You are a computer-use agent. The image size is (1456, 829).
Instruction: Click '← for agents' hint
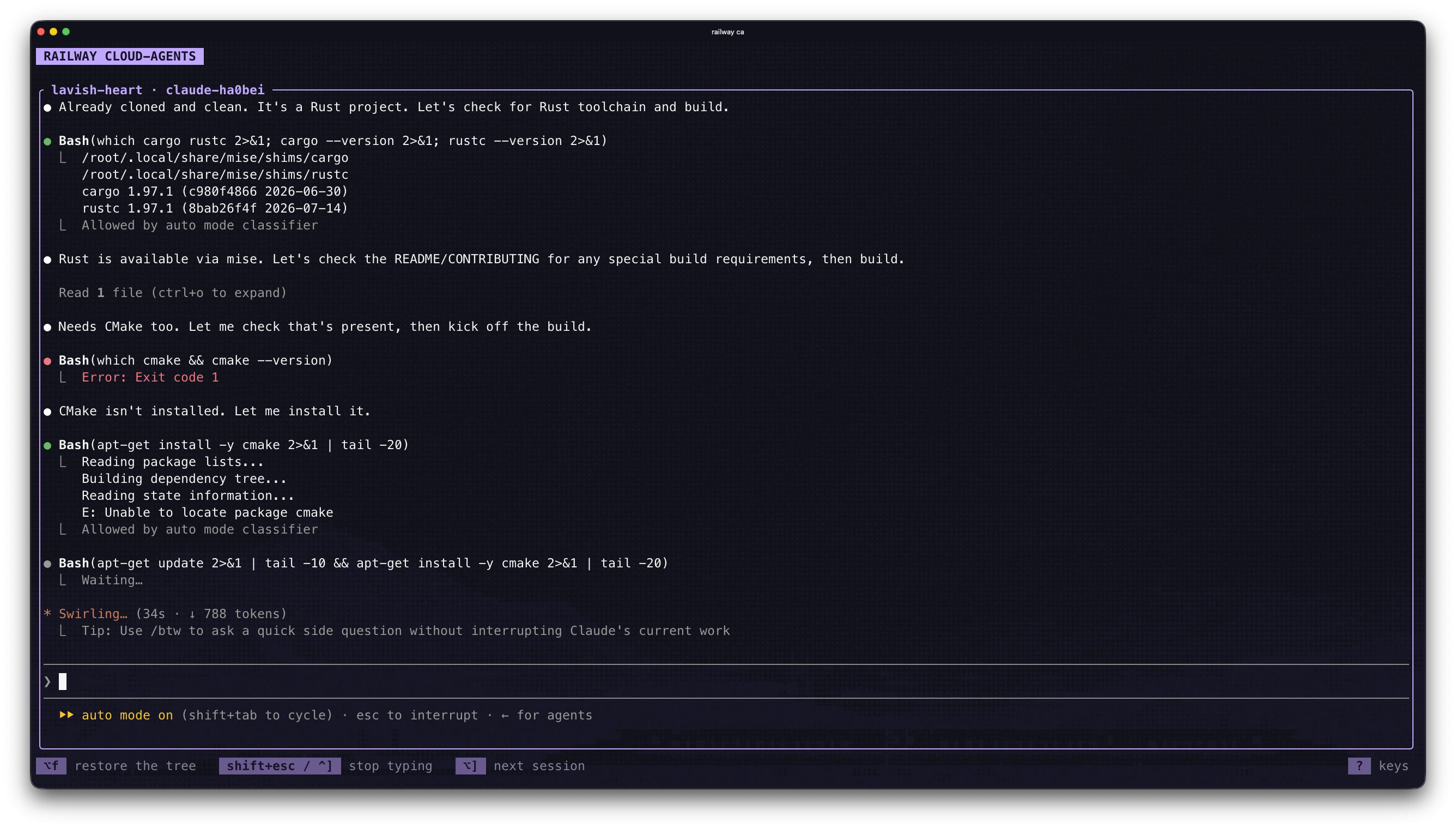pyautogui.click(x=547, y=715)
